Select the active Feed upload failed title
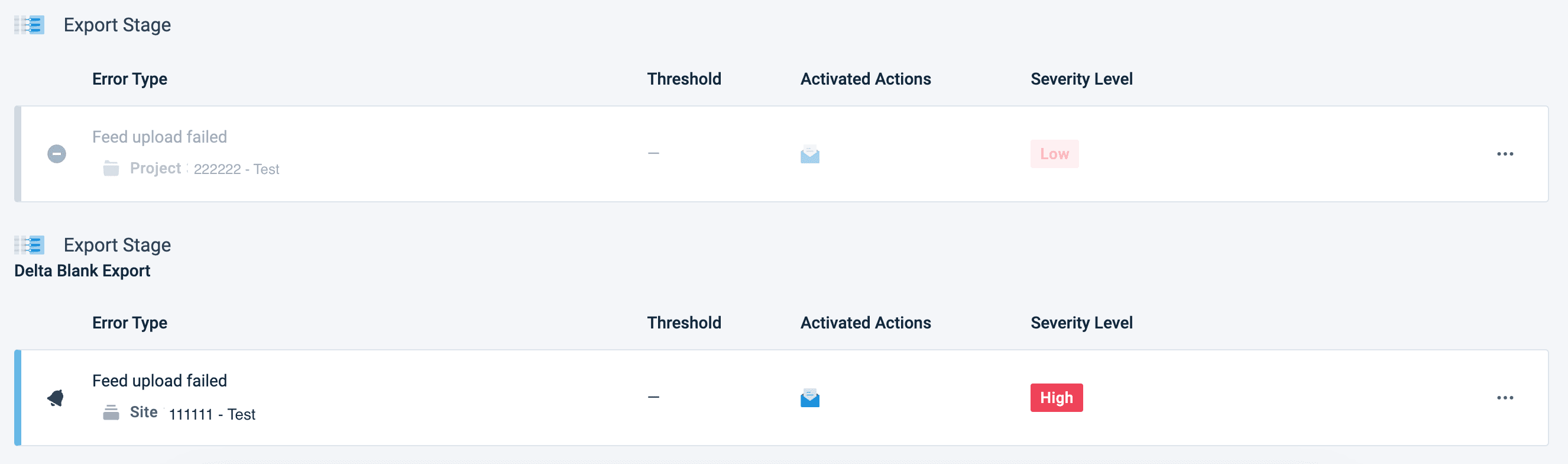The width and height of the screenshot is (1568, 464). (x=160, y=381)
